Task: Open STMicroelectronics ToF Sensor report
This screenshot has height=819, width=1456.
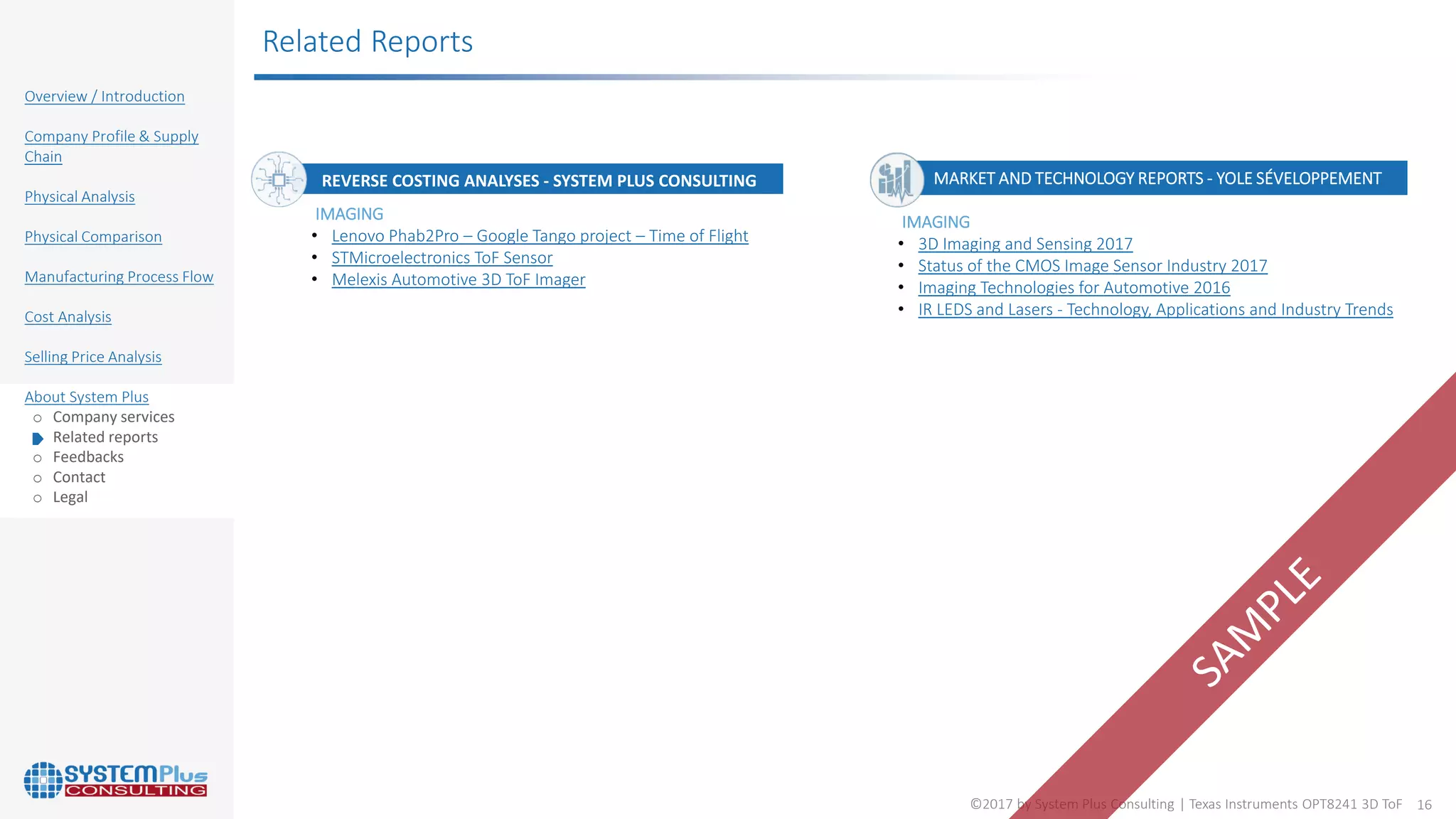Action: 441,258
